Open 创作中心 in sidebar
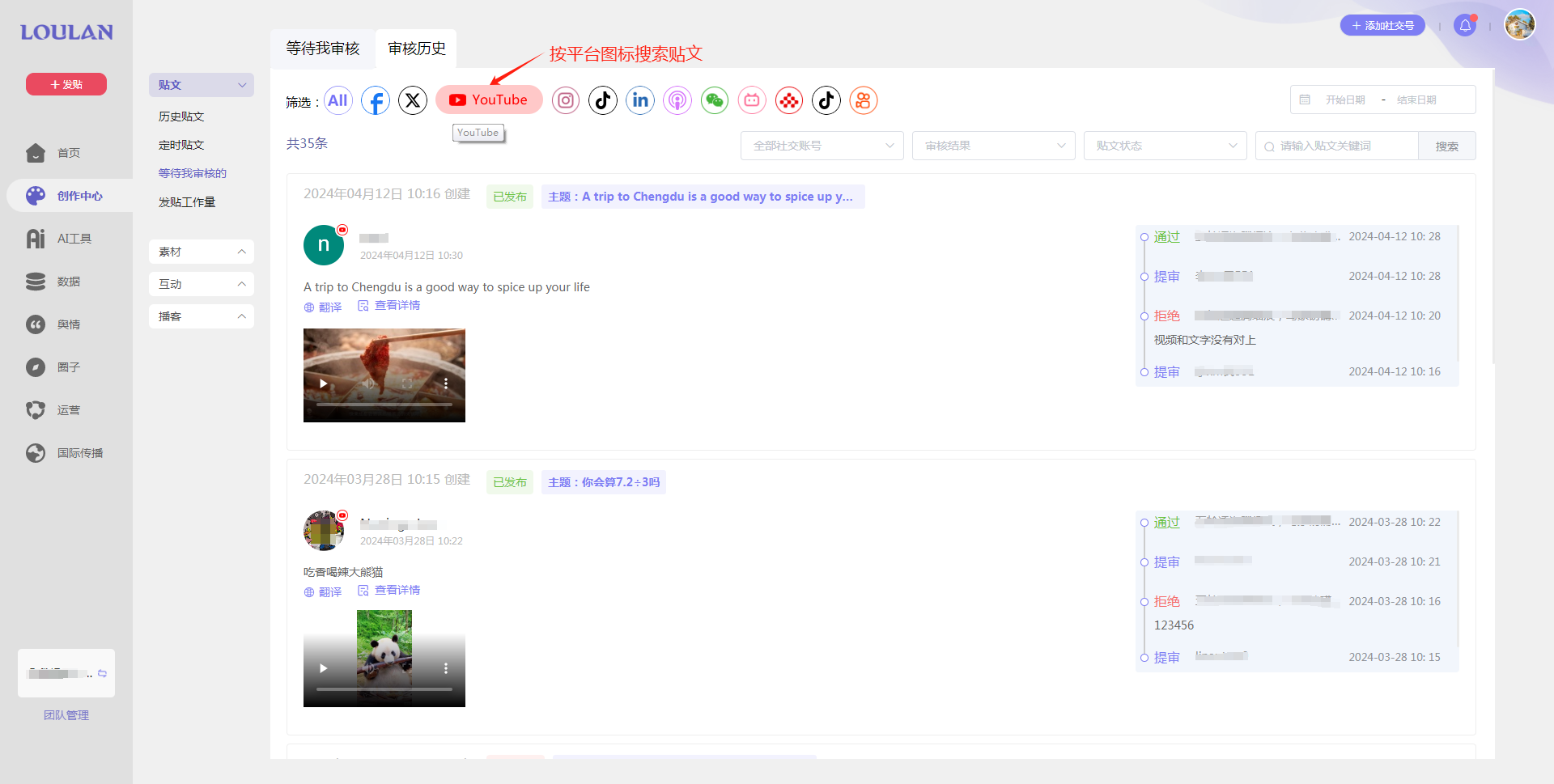Screen dimensions: 1554x784 tap(70, 196)
